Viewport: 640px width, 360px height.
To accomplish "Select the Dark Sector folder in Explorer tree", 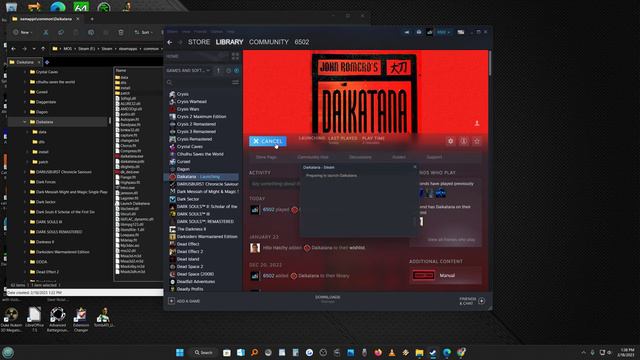I will coord(45,202).
